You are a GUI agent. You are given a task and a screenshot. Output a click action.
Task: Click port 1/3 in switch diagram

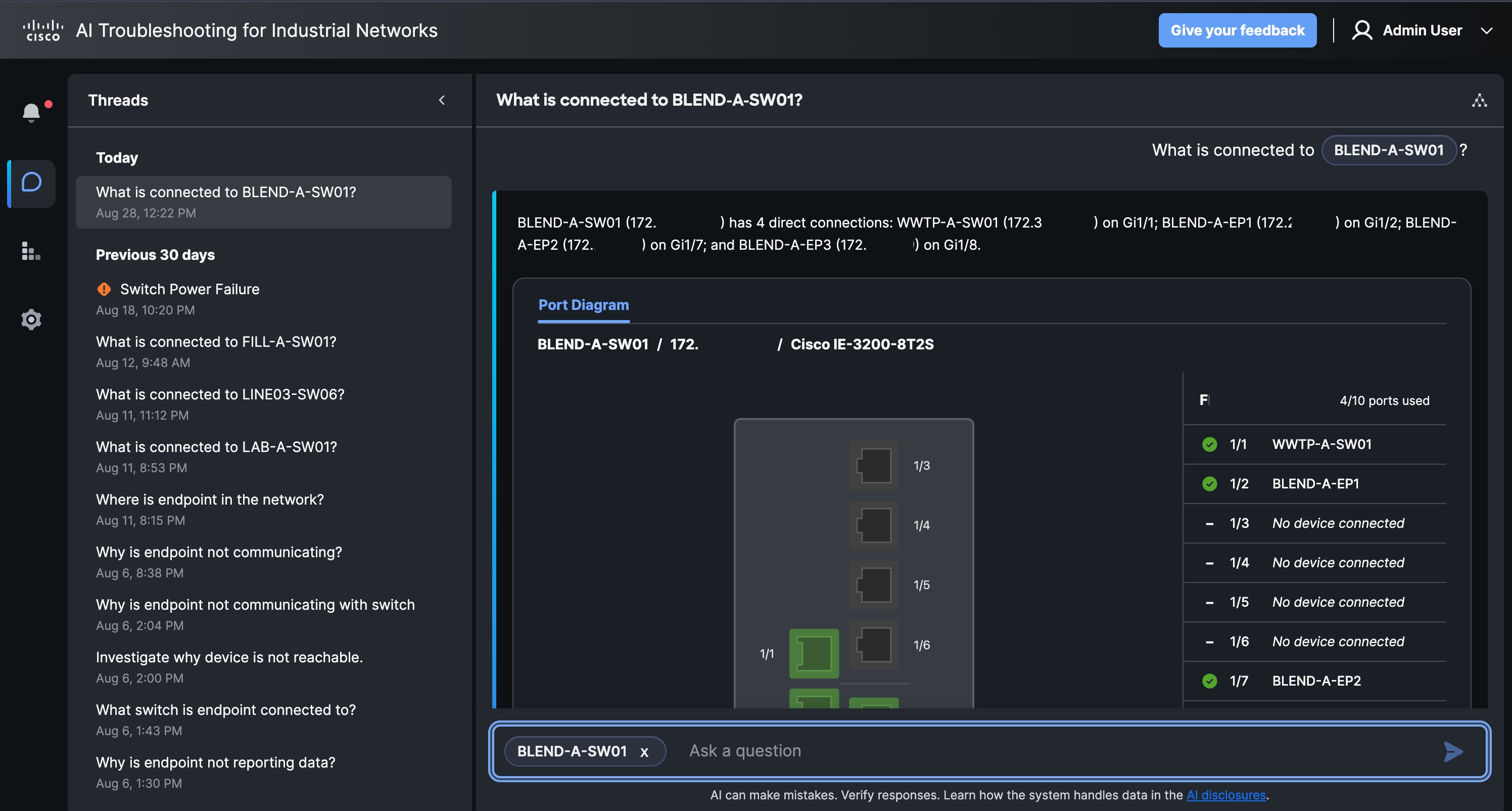pos(874,466)
